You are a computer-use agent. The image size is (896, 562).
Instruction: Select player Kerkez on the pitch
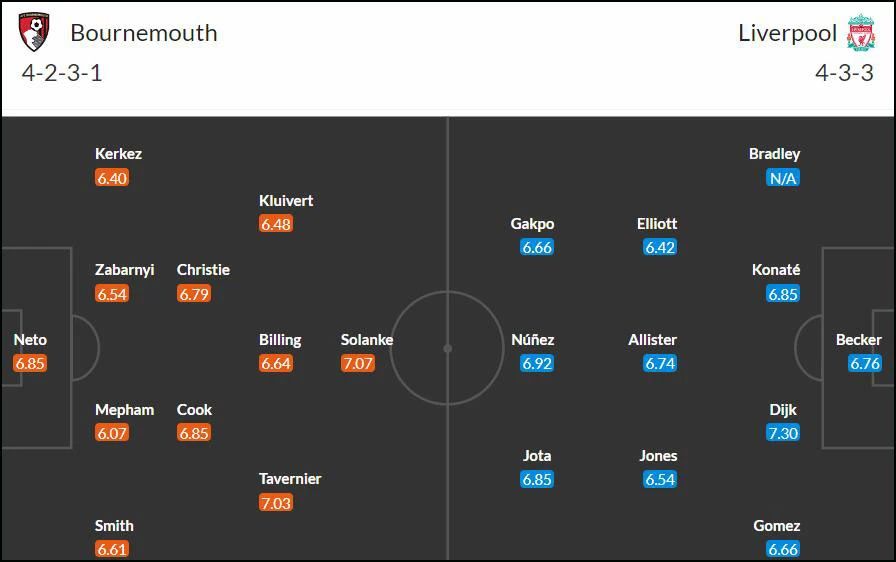[x=118, y=154]
